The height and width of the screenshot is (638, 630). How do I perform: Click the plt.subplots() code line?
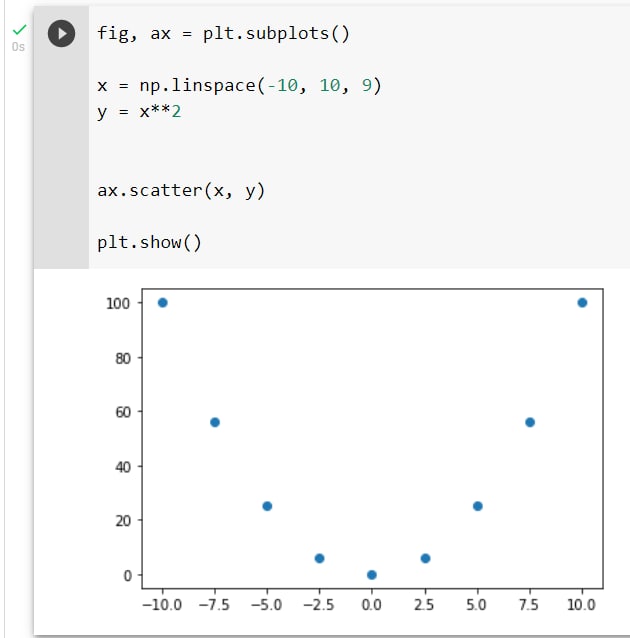[223, 33]
